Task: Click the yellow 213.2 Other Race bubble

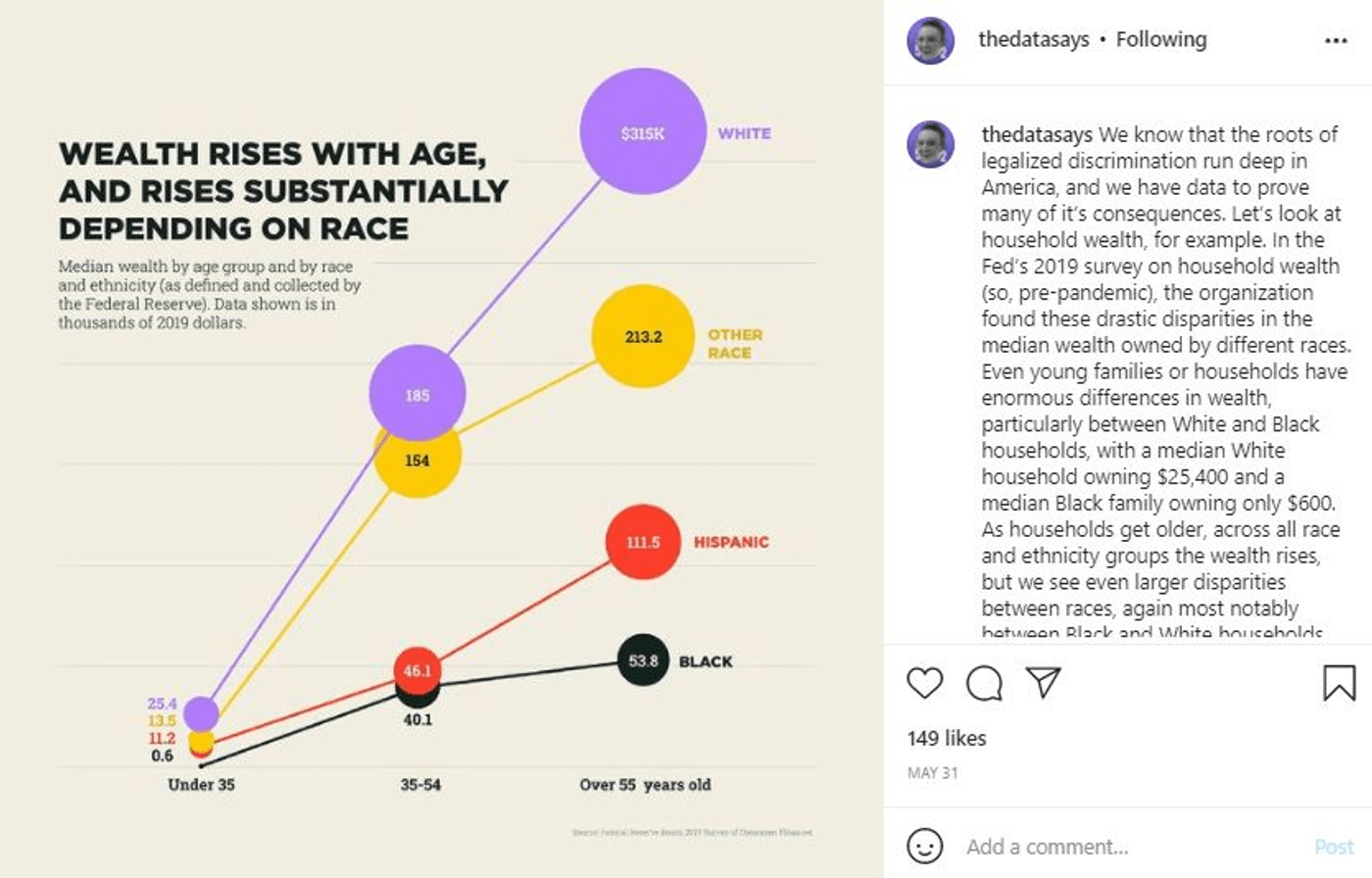Action: [x=643, y=336]
